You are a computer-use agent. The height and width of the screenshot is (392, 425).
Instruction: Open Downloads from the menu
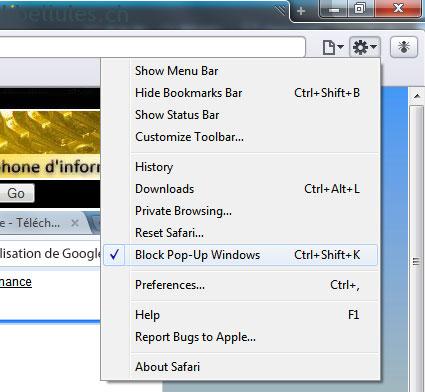point(240,189)
